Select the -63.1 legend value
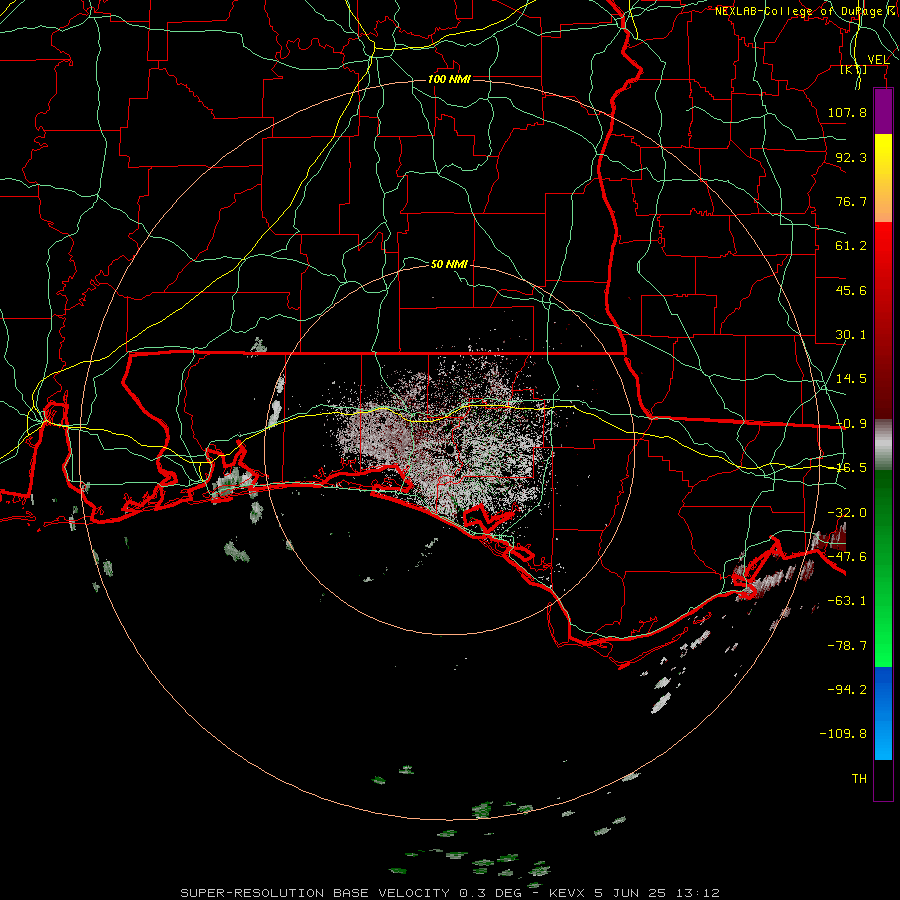This screenshot has width=900, height=900. pyautogui.click(x=847, y=601)
